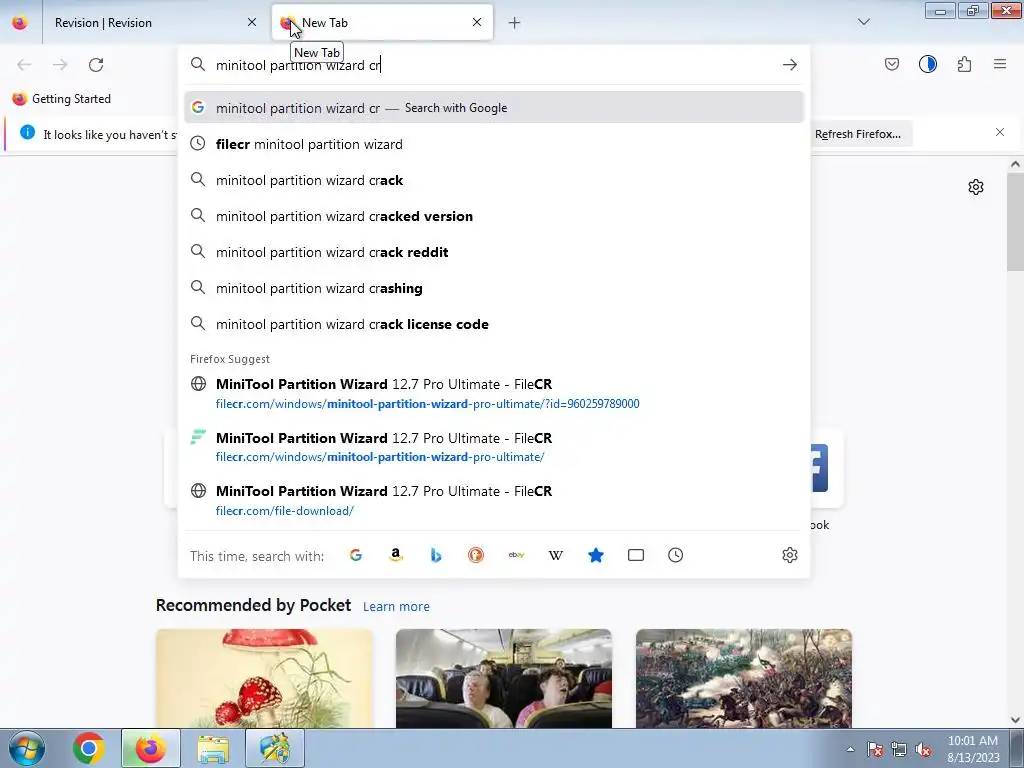The width and height of the screenshot is (1024, 768).
Task: Pick suggestion 'minitool partition wizard crack'
Action: [494, 180]
